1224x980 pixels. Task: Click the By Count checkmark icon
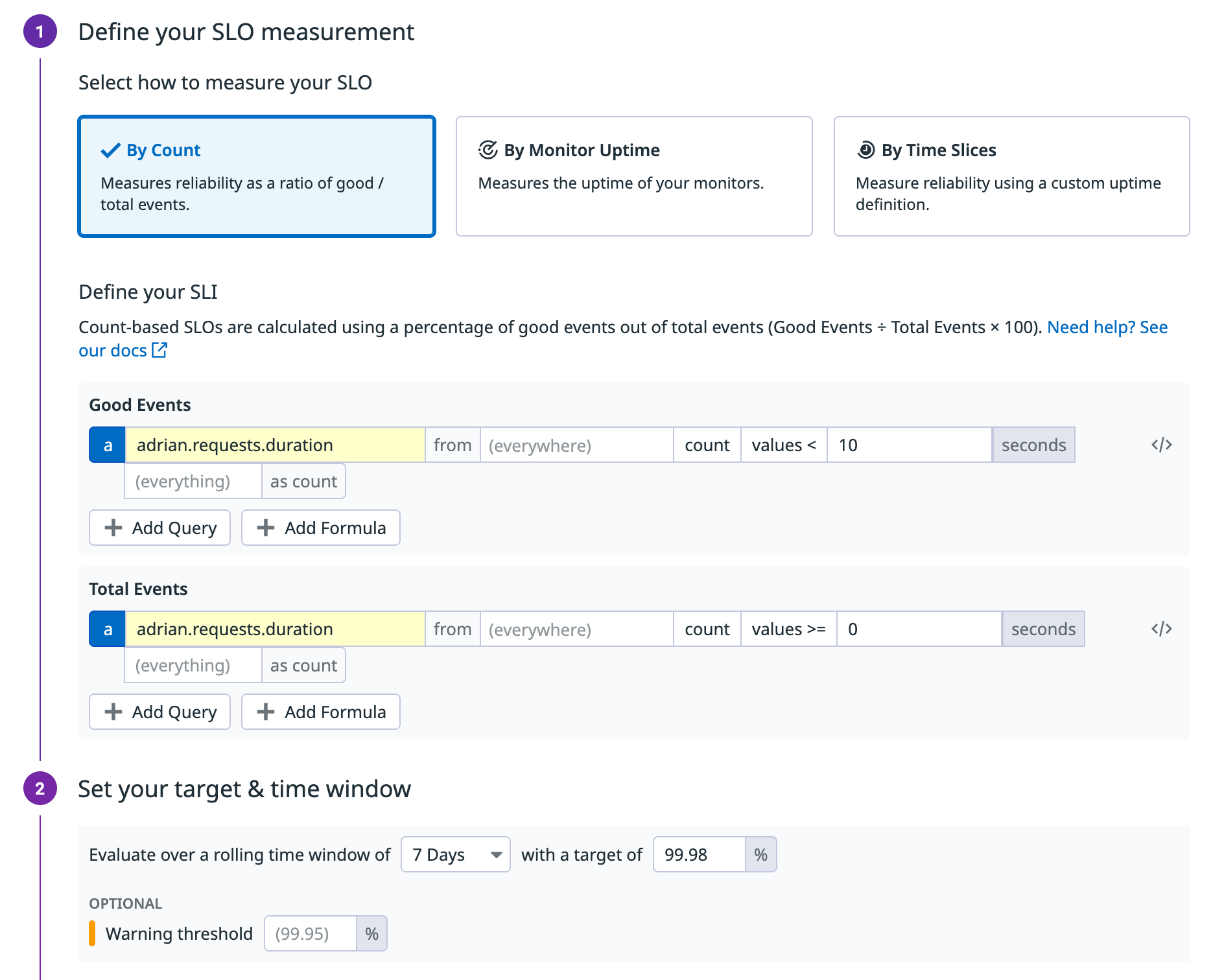(x=111, y=150)
